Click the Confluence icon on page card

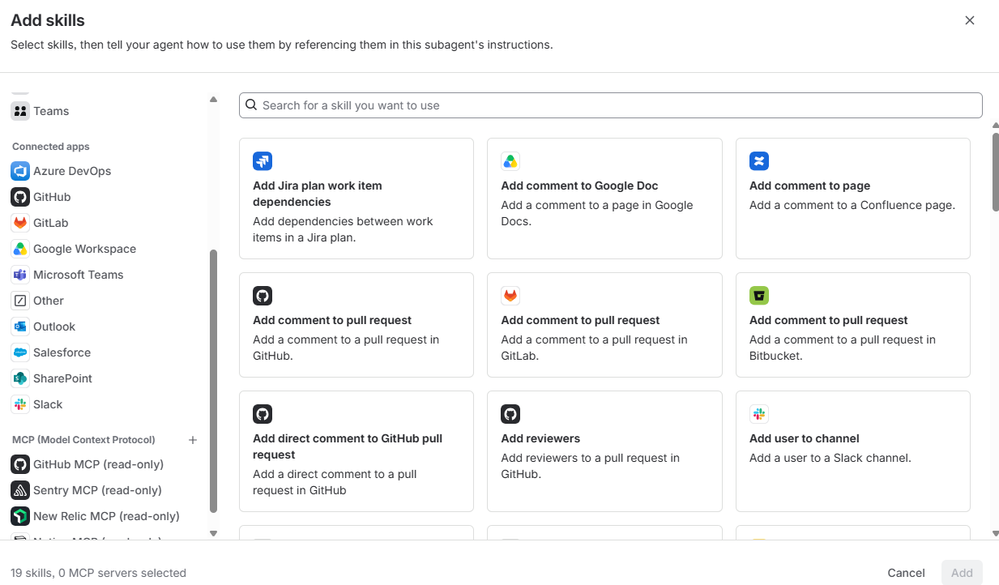click(x=759, y=161)
